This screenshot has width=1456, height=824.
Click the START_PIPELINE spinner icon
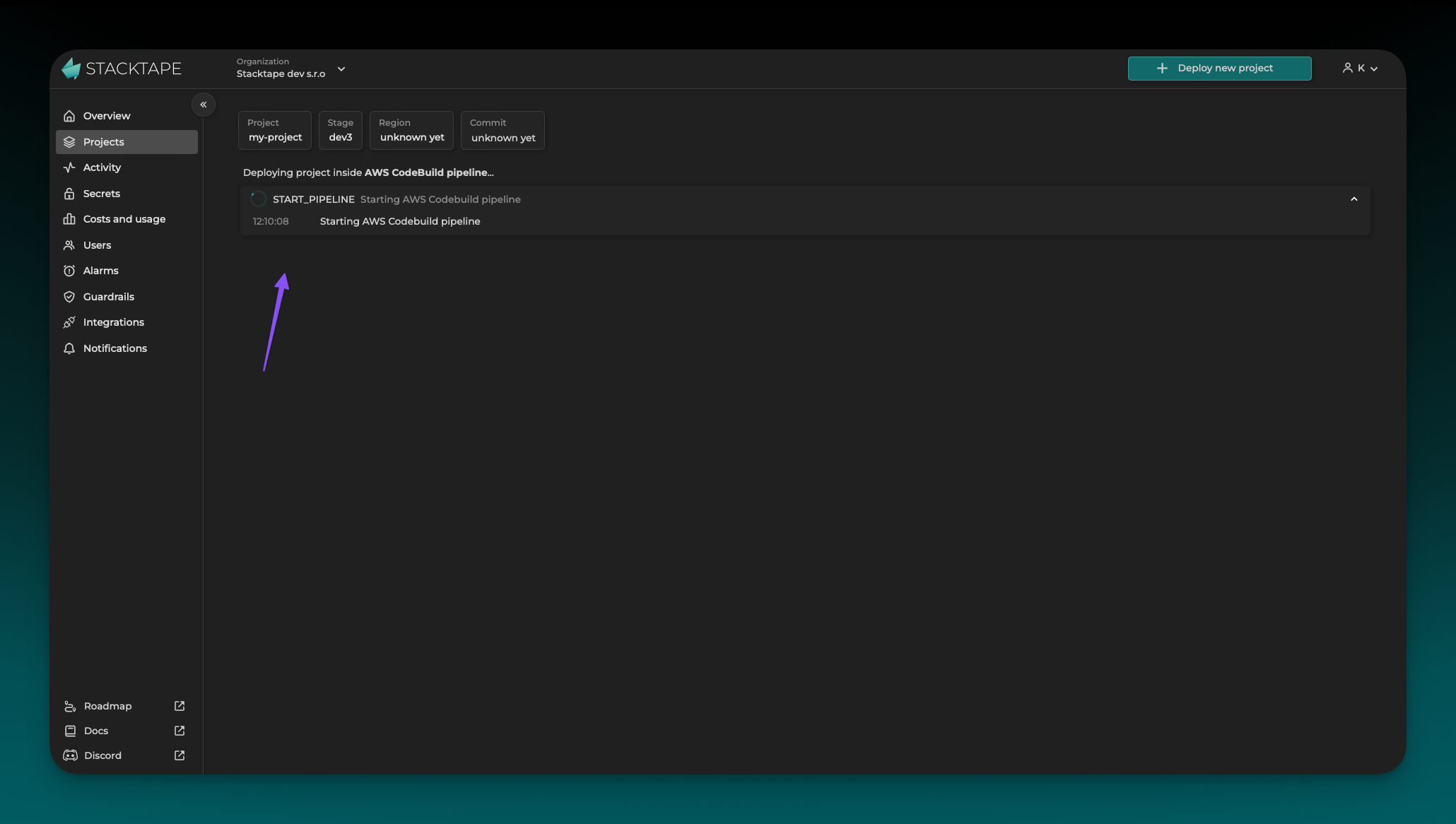point(259,199)
